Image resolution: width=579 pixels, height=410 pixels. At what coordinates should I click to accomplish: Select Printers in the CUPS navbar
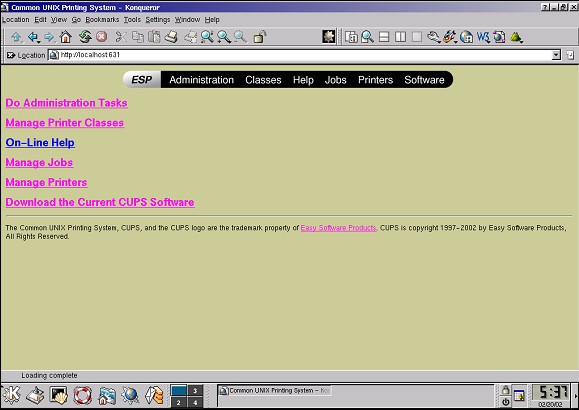click(x=376, y=80)
